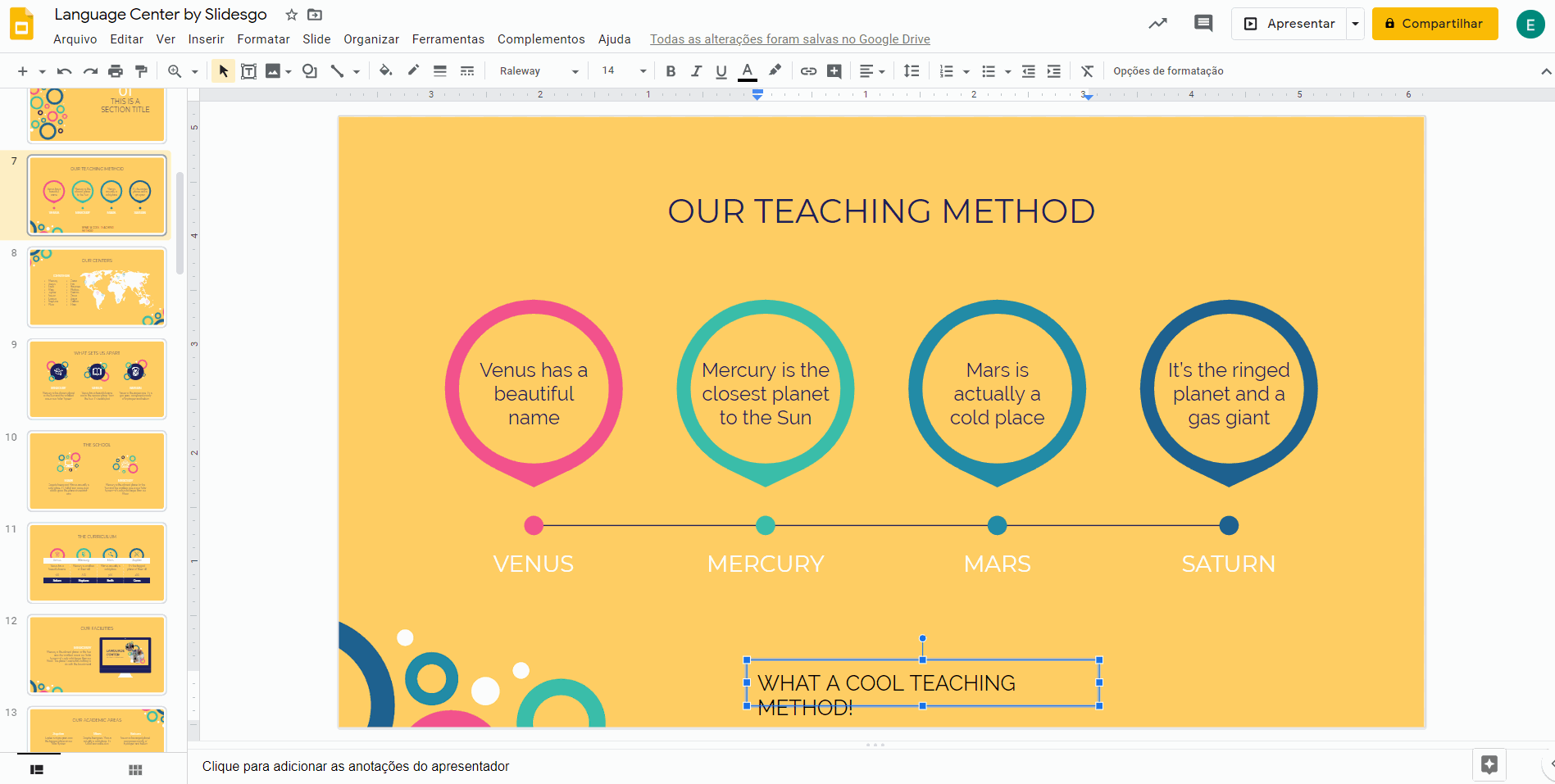1555x784 pixels.
Task: Select slide 9 thumbnail in the filmstrip
Action: coord(97,378)
